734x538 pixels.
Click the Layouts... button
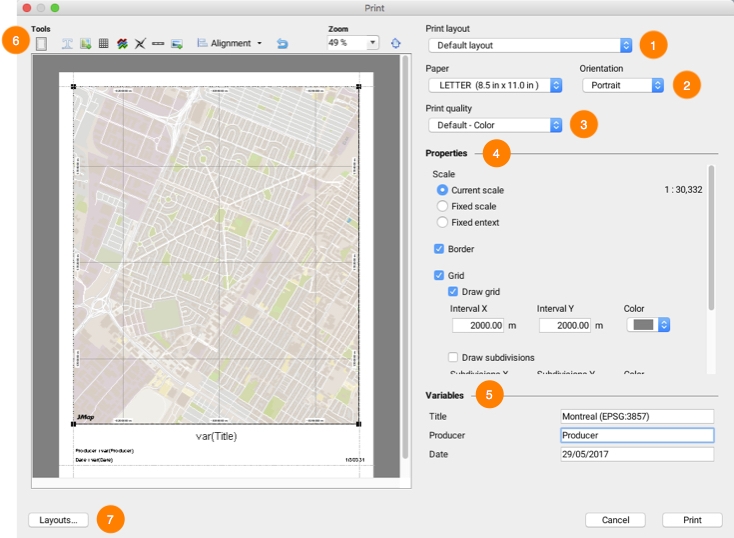[59, 520]
